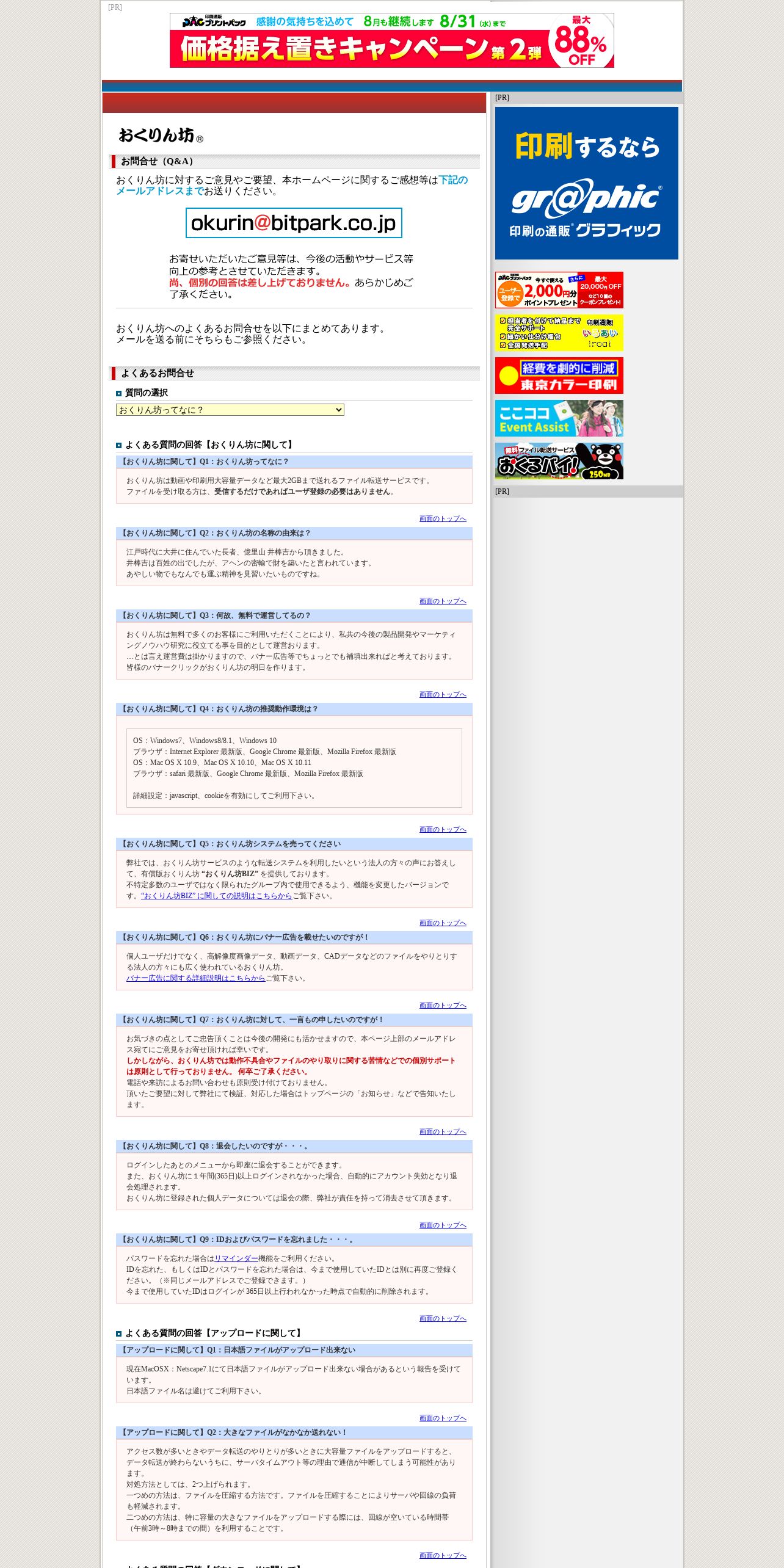Click Q7 一言もの申したい question header

point(294,1020)
